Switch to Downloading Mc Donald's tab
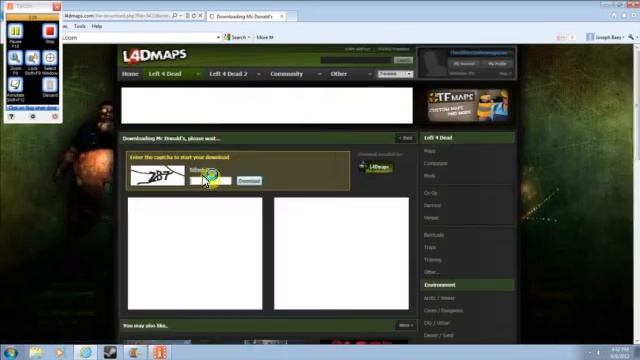The image size is (640, 360). pos(244,16)
